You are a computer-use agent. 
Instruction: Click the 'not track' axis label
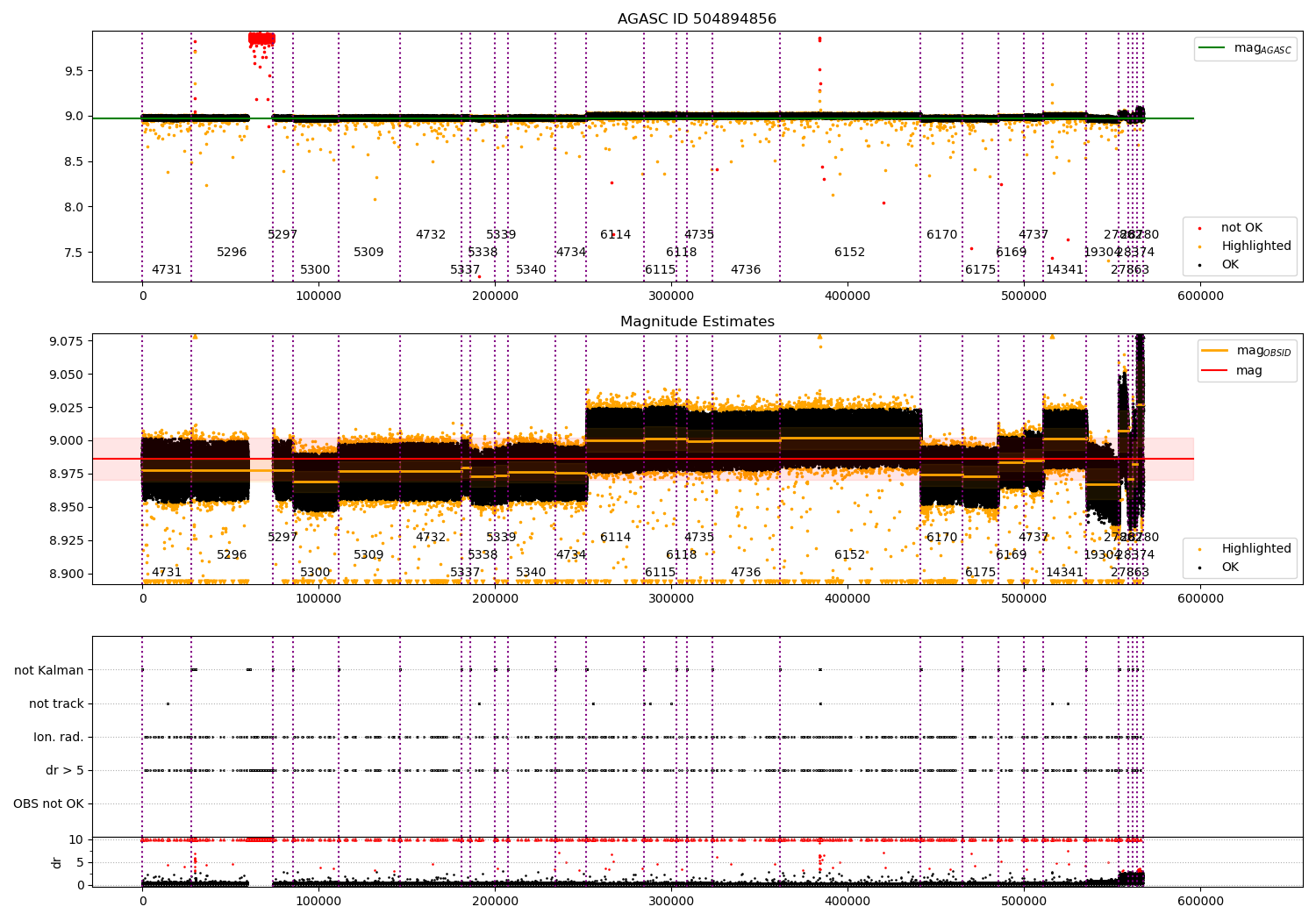pos(56,703)
